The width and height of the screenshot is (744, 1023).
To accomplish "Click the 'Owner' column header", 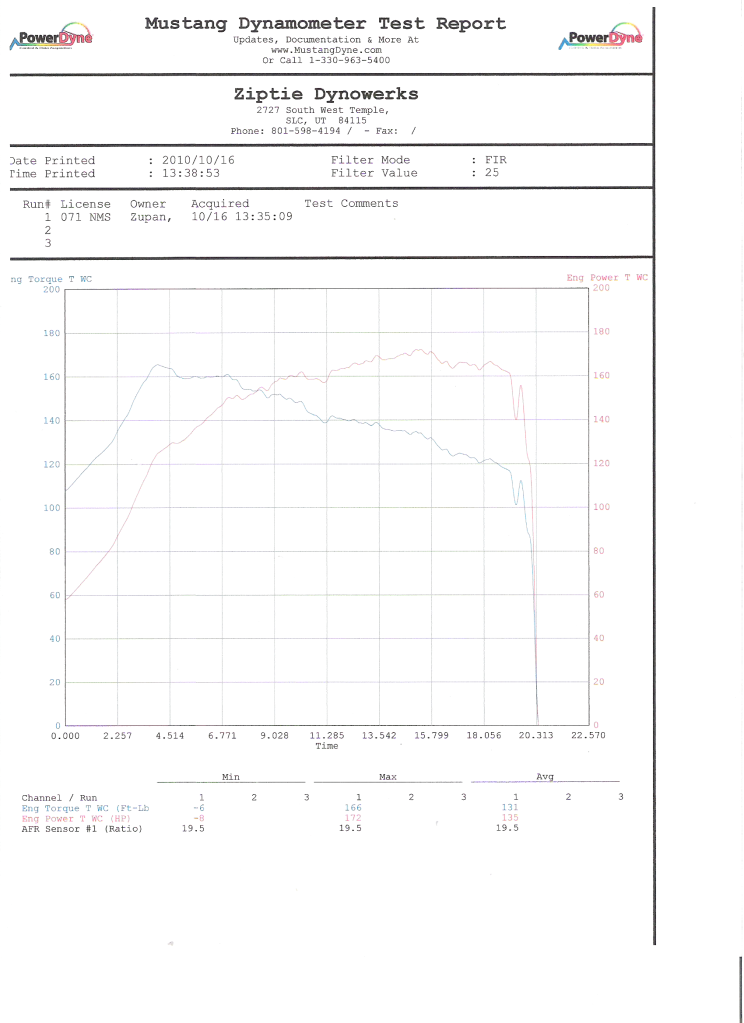I will tap(148, 204).
